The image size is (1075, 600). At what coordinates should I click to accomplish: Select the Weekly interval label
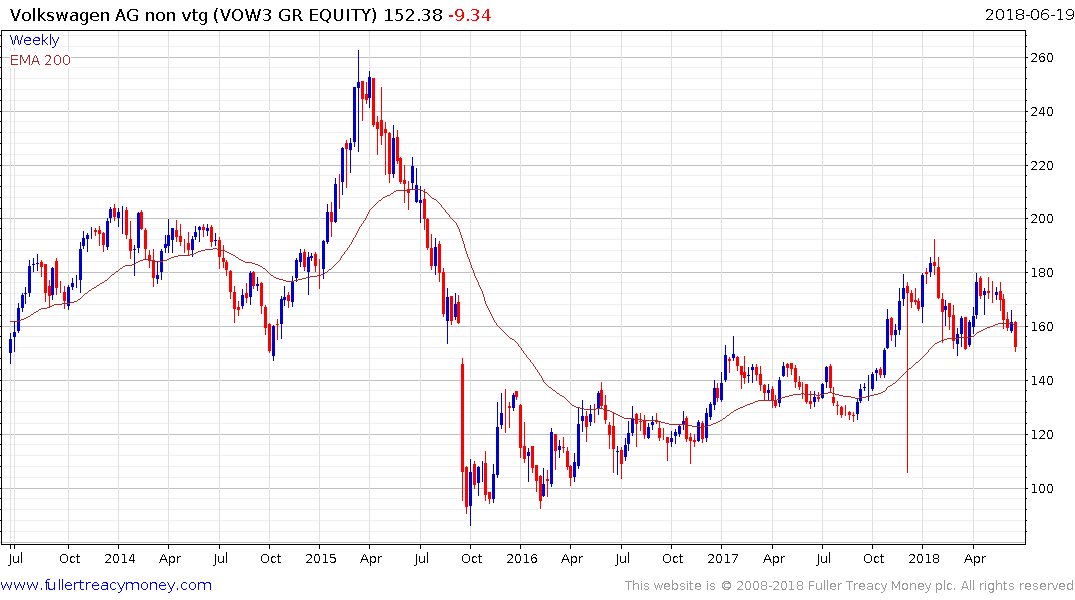(34, 40)
